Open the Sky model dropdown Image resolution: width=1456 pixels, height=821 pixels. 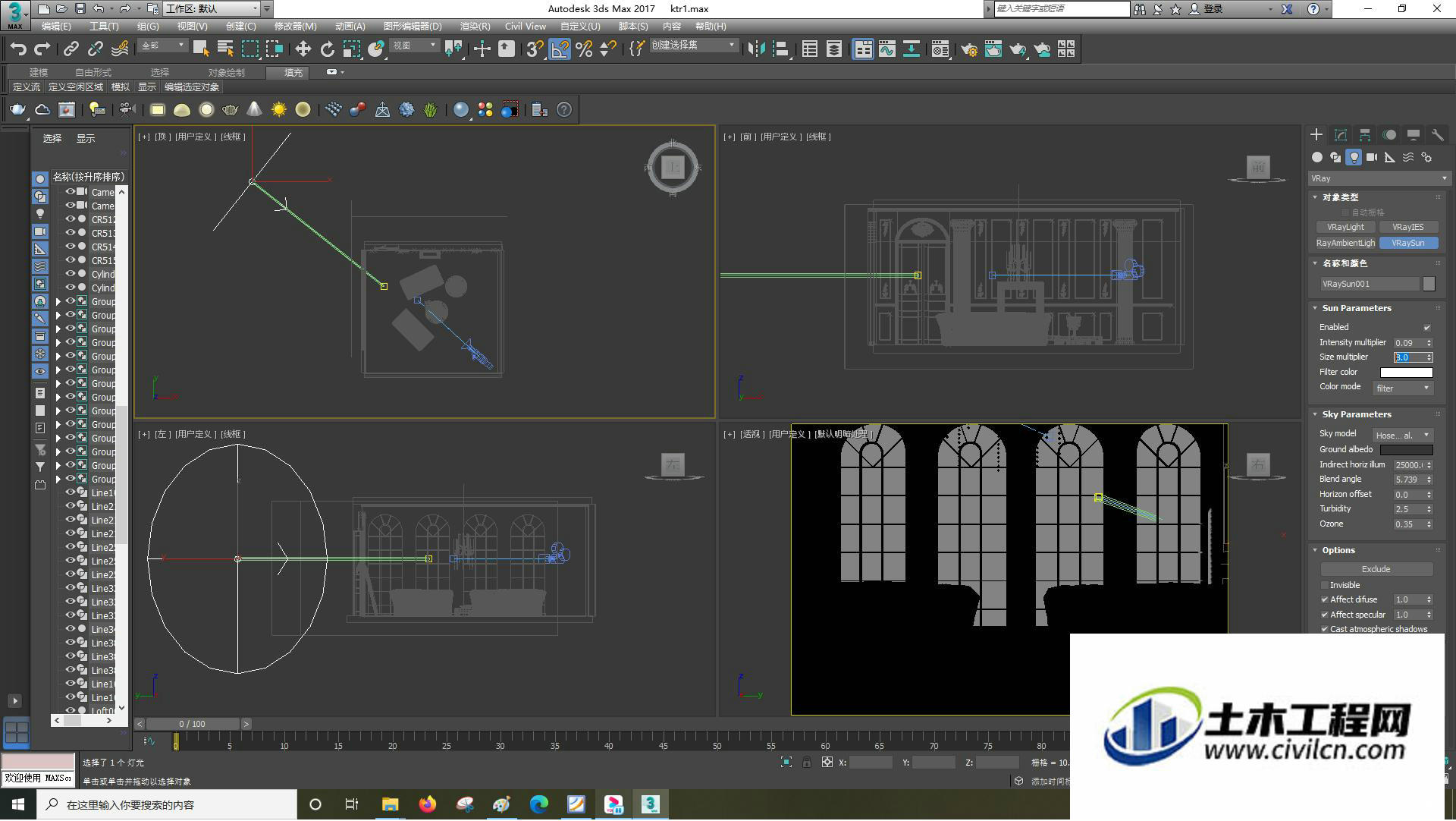(x=1402, y=436)
